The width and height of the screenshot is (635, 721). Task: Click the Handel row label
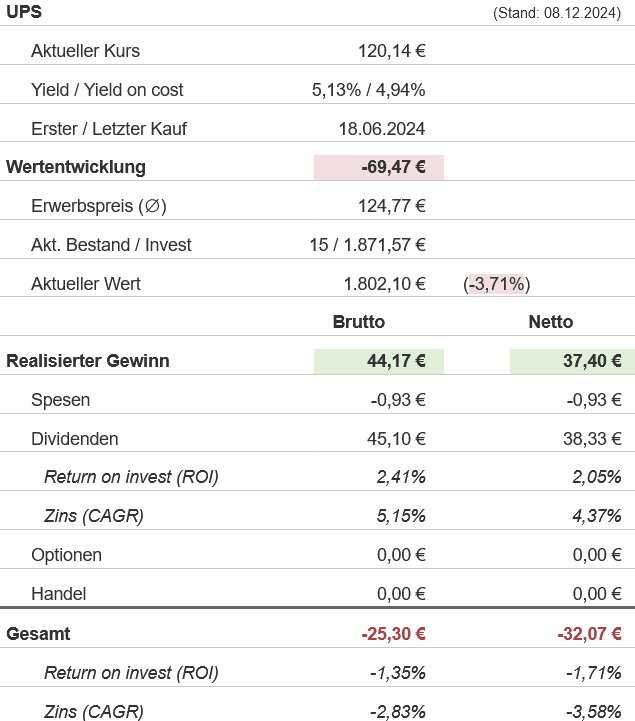58,594
